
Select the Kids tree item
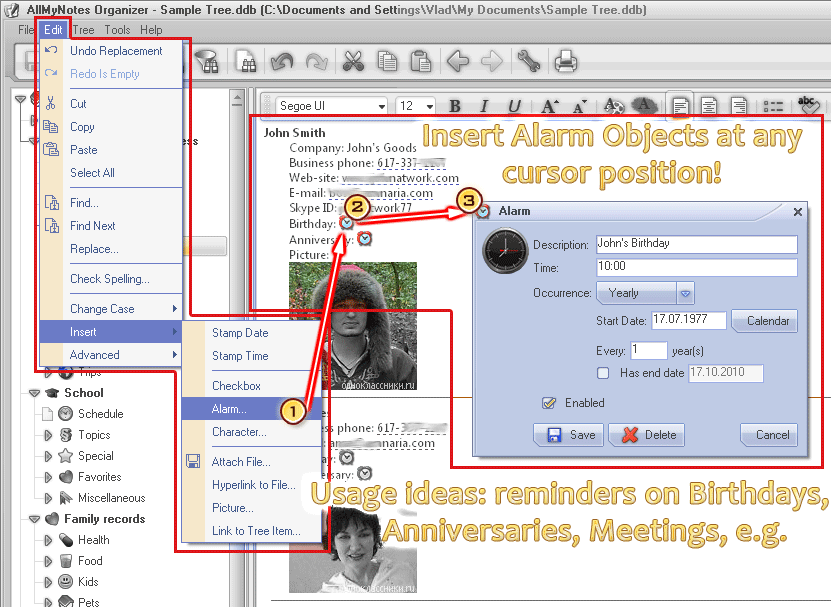(88, 582)
